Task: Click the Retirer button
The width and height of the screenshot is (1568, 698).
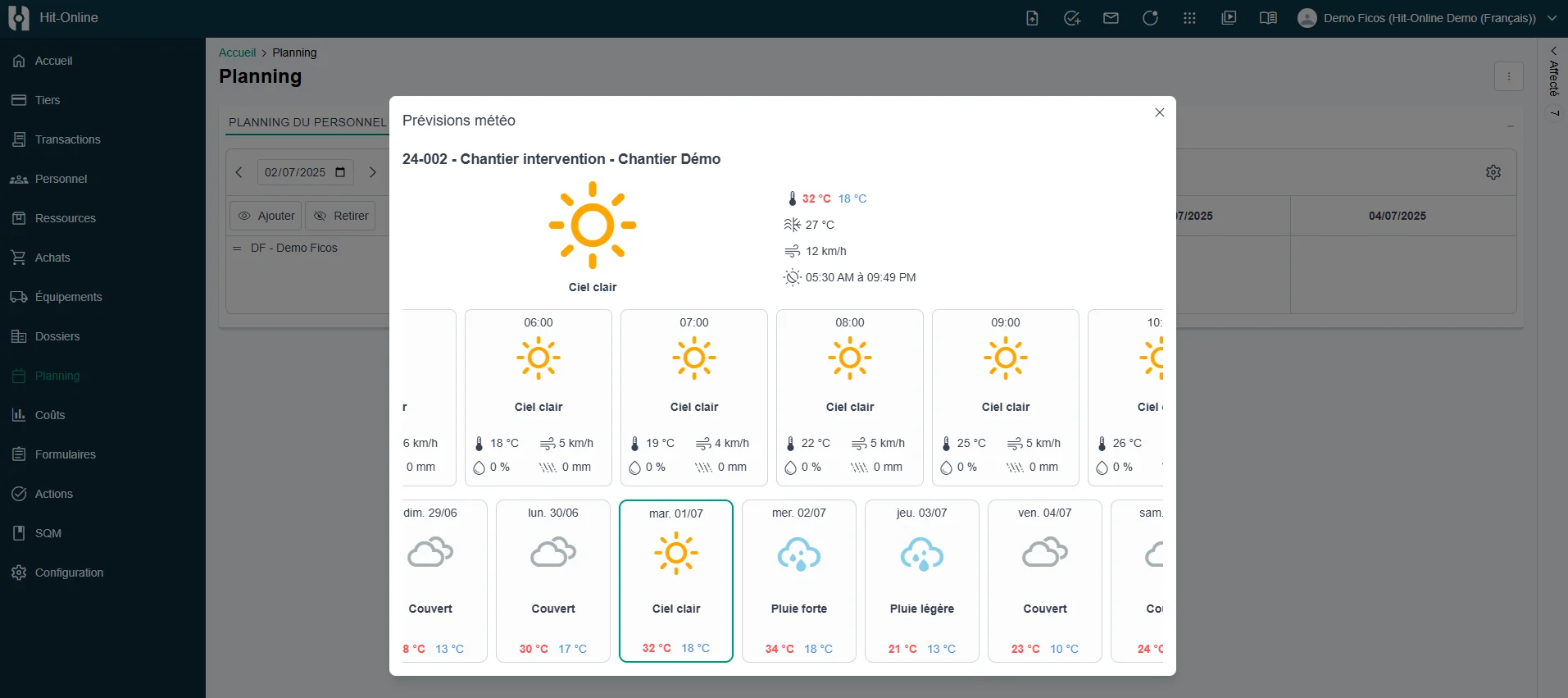Action: point(340,216)
